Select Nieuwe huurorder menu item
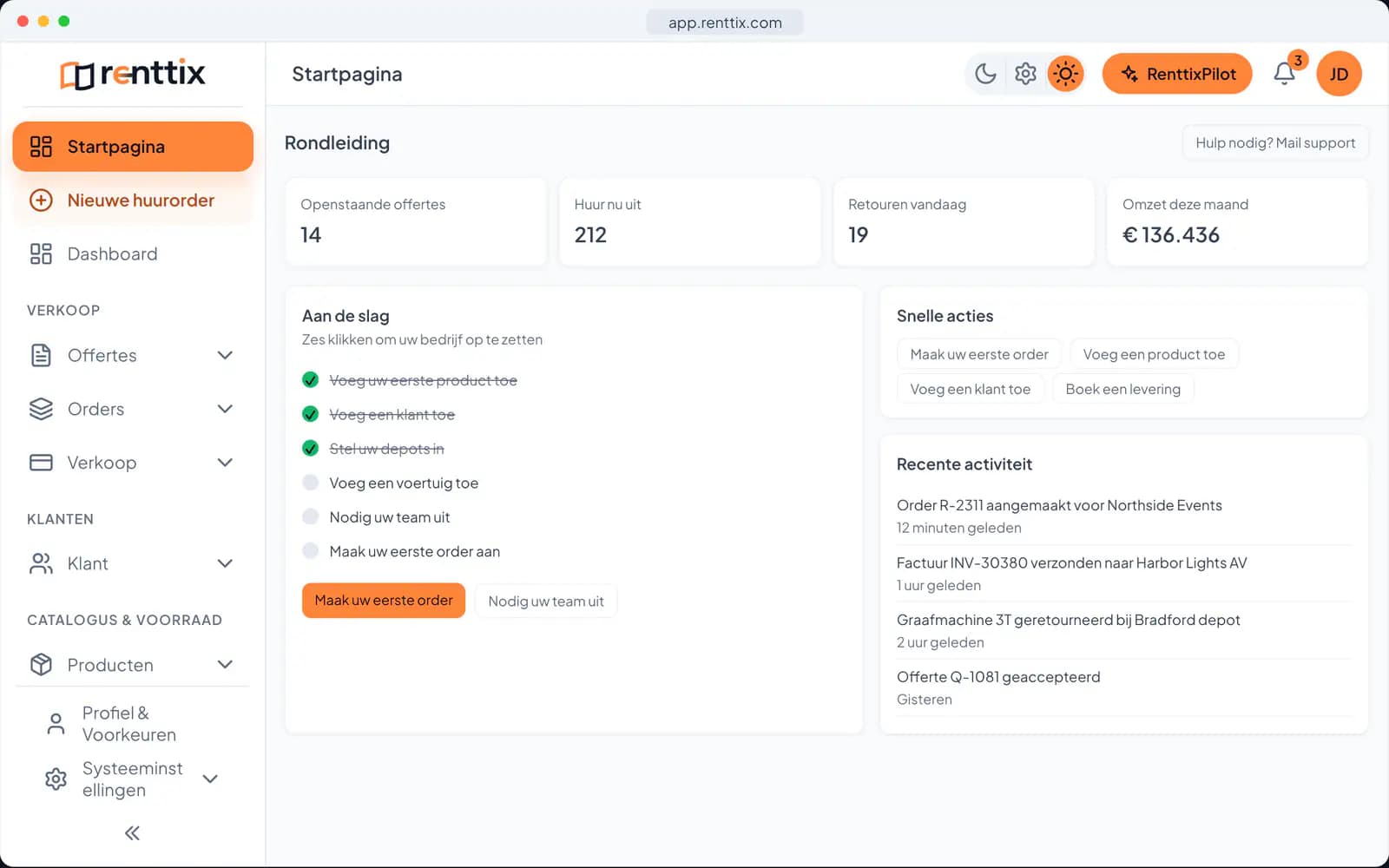The width and height of the screenshot is (1389, 868). [x=133, y=201]
